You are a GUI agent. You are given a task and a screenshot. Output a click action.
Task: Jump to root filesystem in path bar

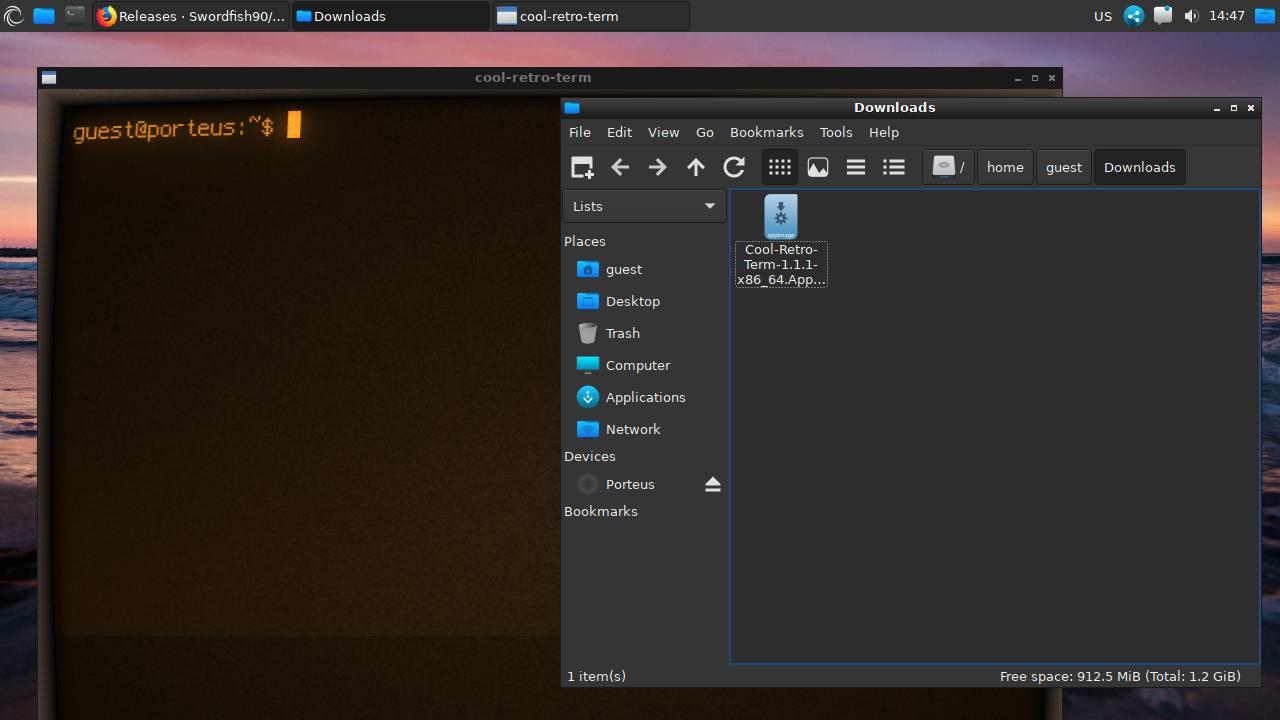pyautogui.click(x=948, y=168)
